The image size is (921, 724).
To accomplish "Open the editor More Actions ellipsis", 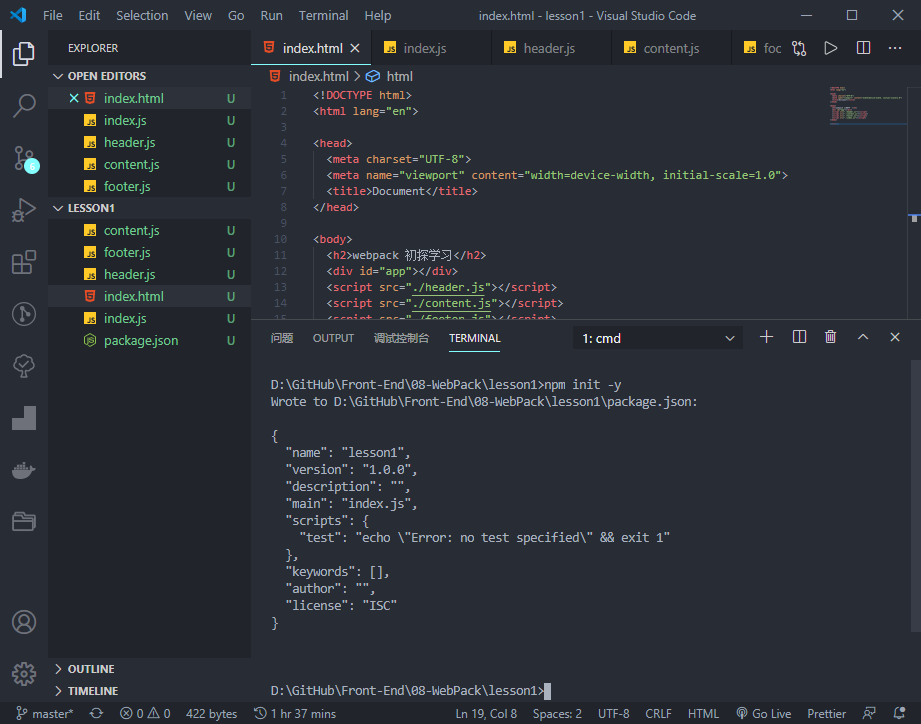I will point(895,48).
